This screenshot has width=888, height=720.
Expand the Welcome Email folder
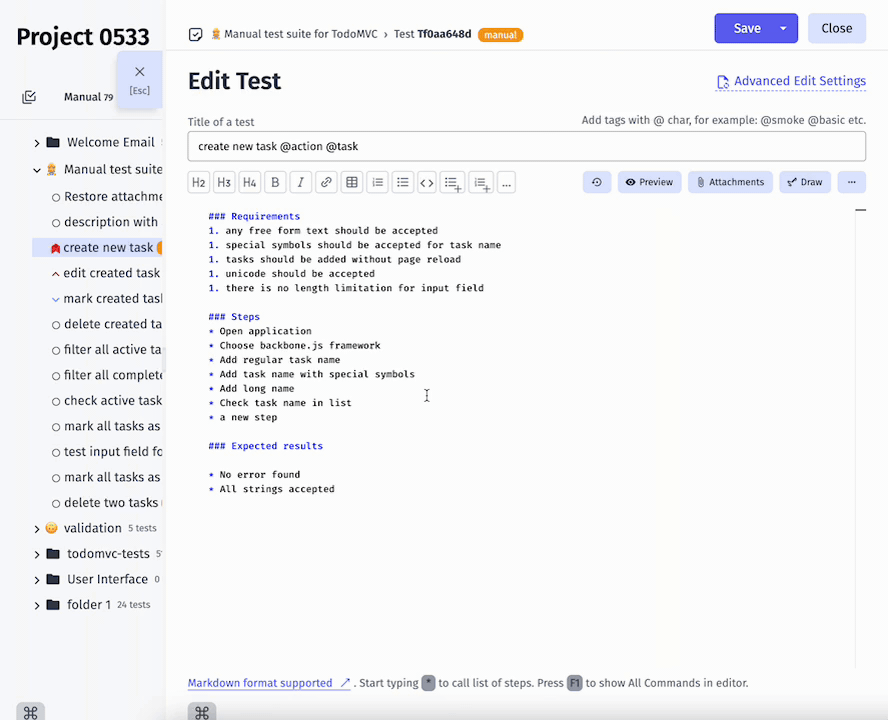pyautogui.click(x=37, y=143)
